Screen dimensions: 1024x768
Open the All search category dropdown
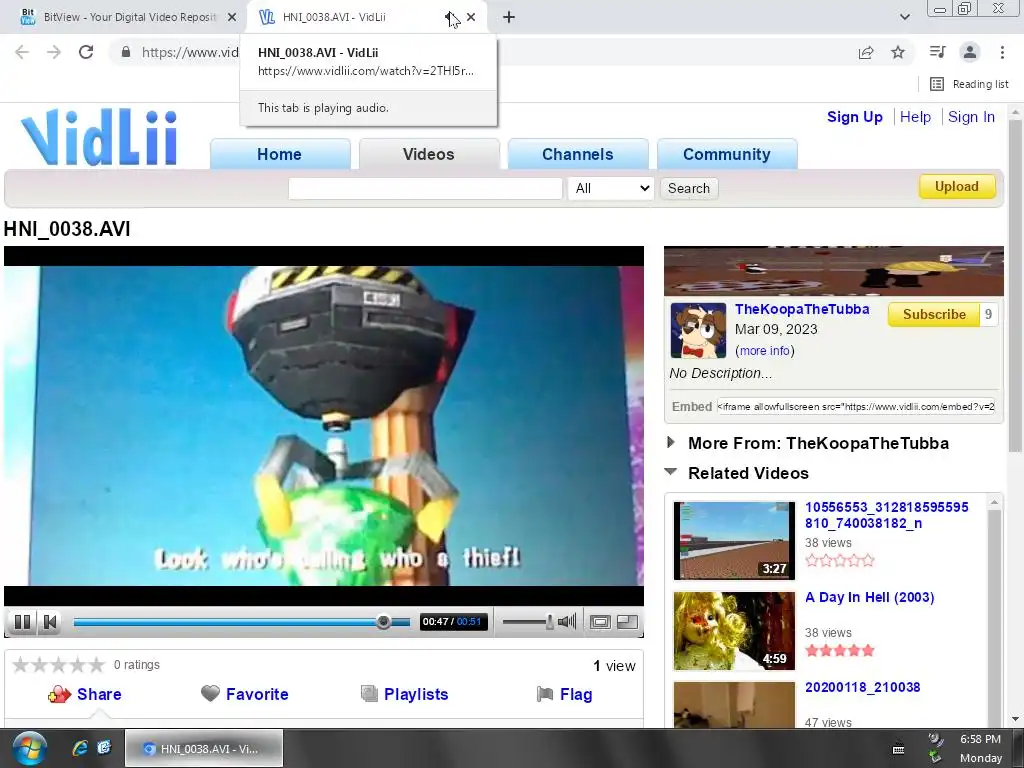(611, 189)
